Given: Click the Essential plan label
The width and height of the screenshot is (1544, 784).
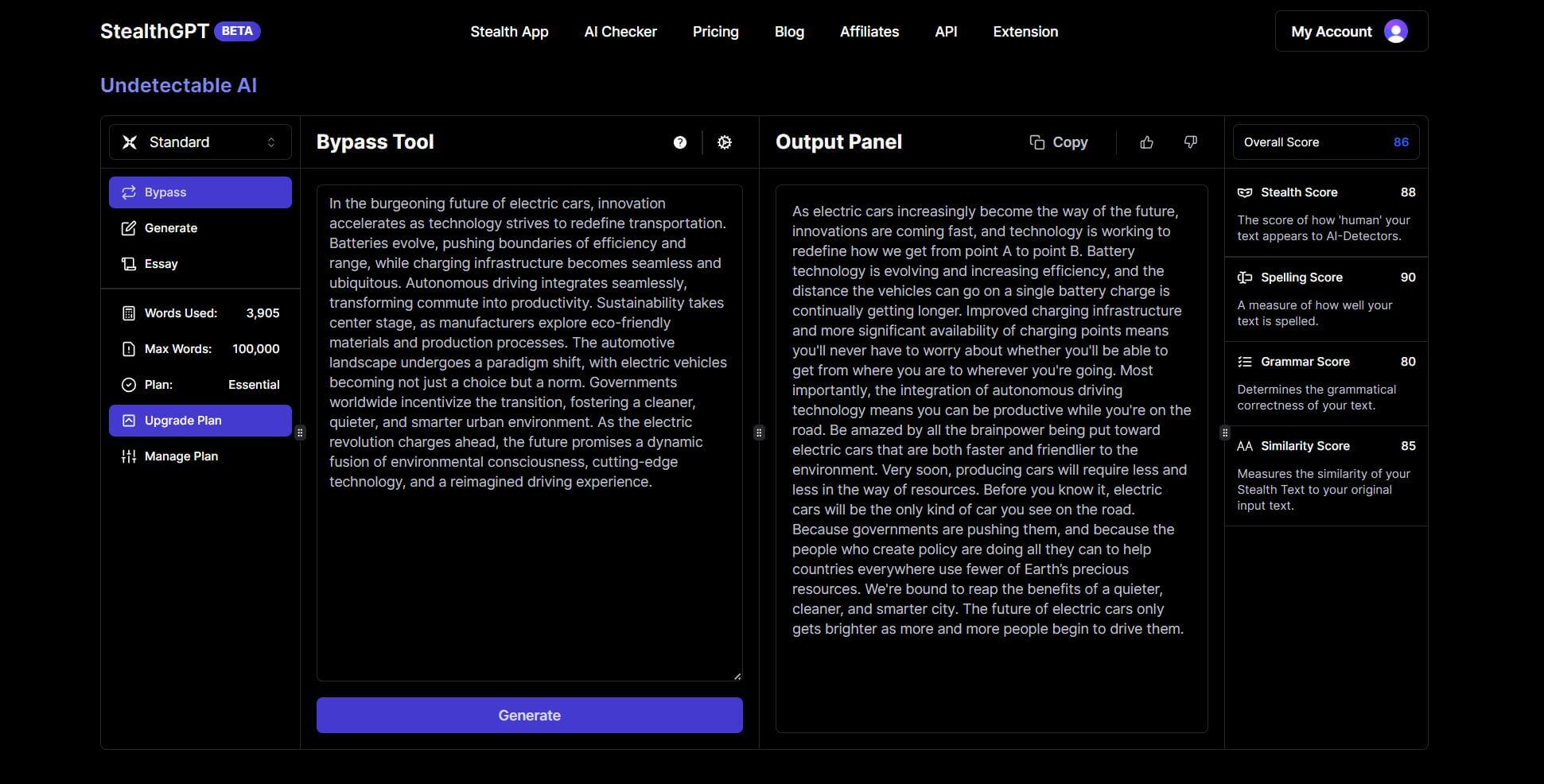Looking at the screenshot, I should (x=254, y=385).
